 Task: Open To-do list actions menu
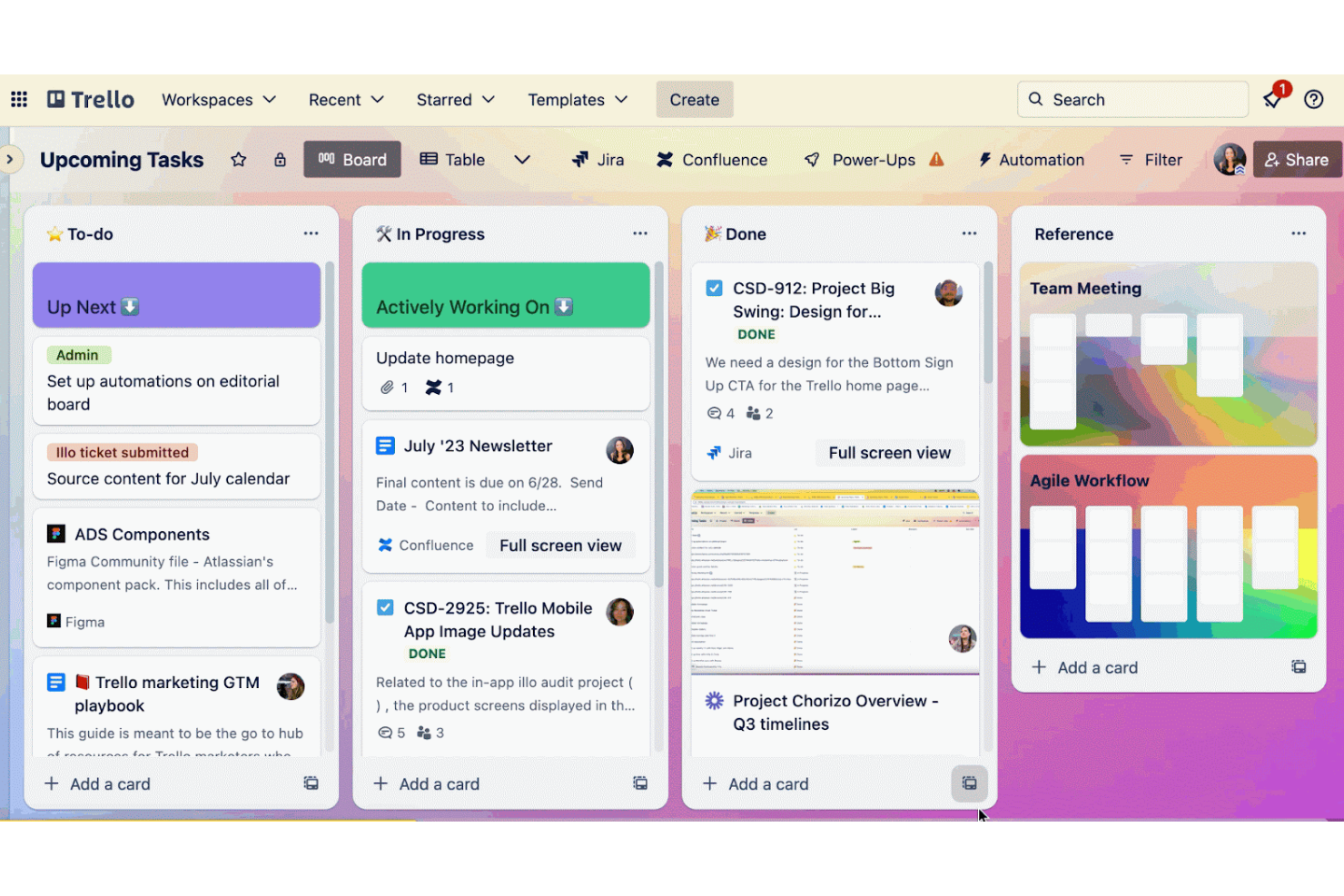tap(311, 233)
